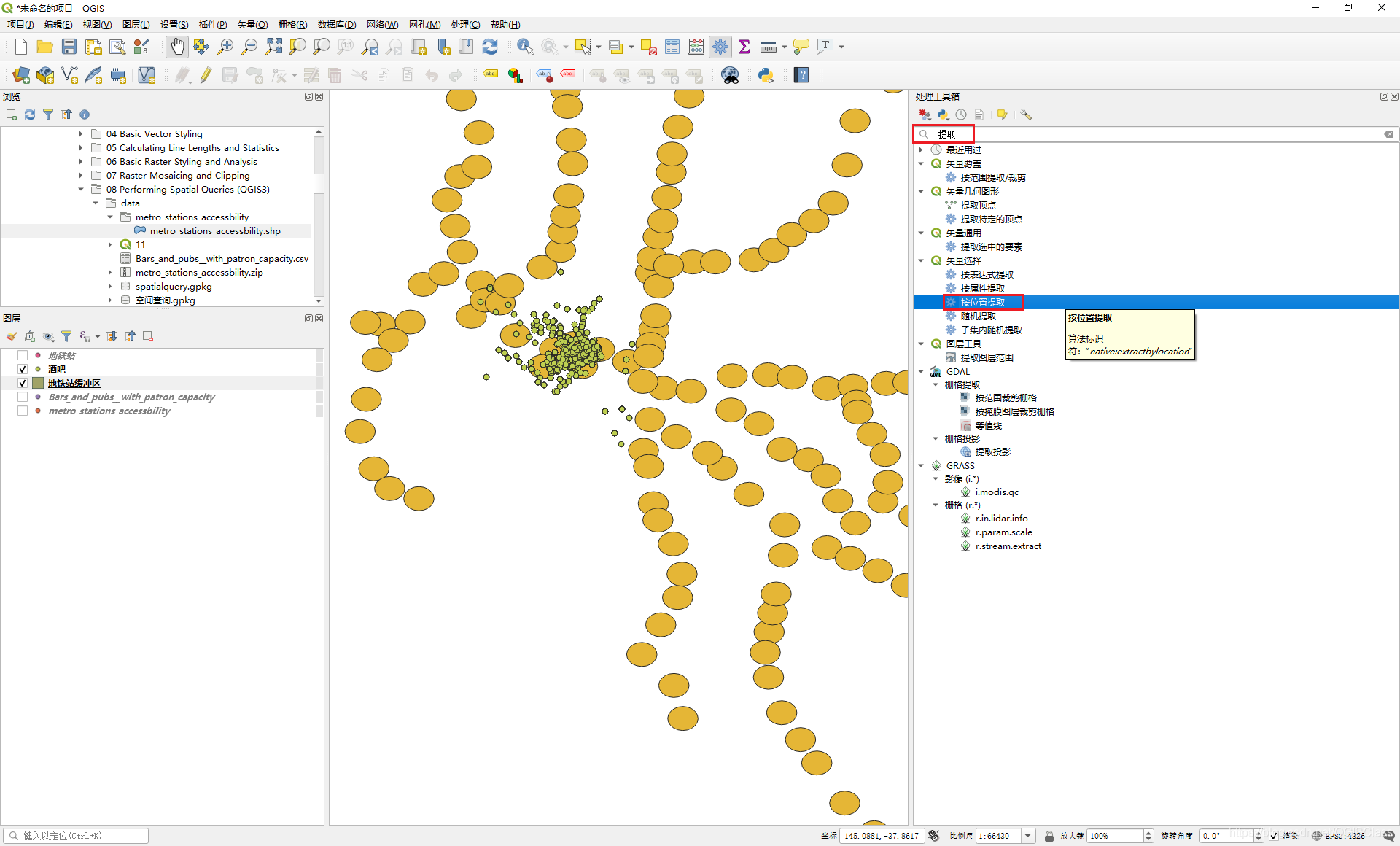This screenshot has height=846, width=1400.
Task: Collapse the GRASS provider group
Action: (921, 465)
